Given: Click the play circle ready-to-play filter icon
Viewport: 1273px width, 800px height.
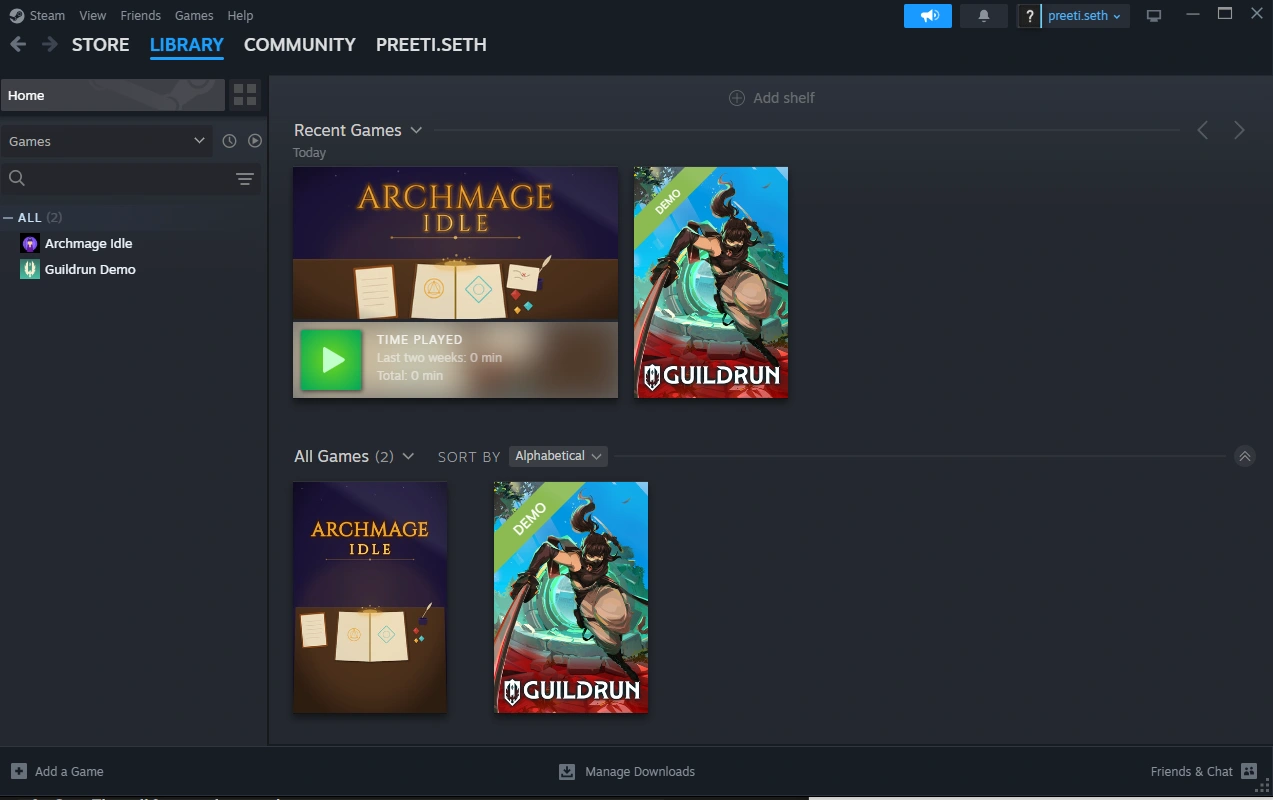Looking at the screenshot, I should (x=255, y=141).
